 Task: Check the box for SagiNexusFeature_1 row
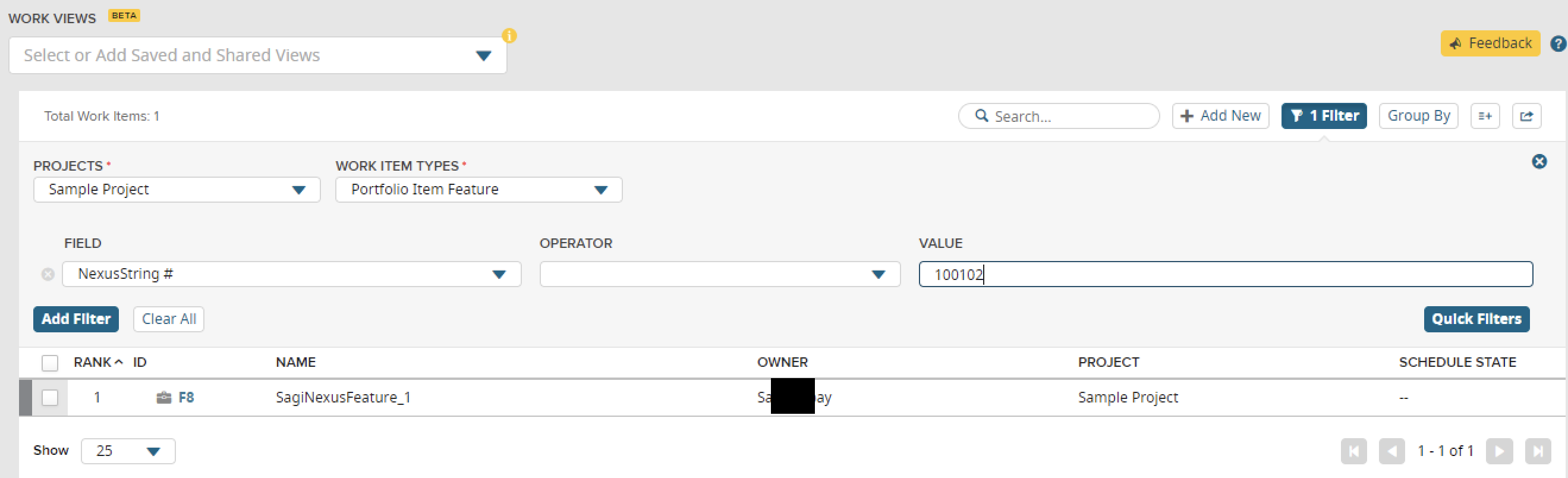(x=50, y=398)
